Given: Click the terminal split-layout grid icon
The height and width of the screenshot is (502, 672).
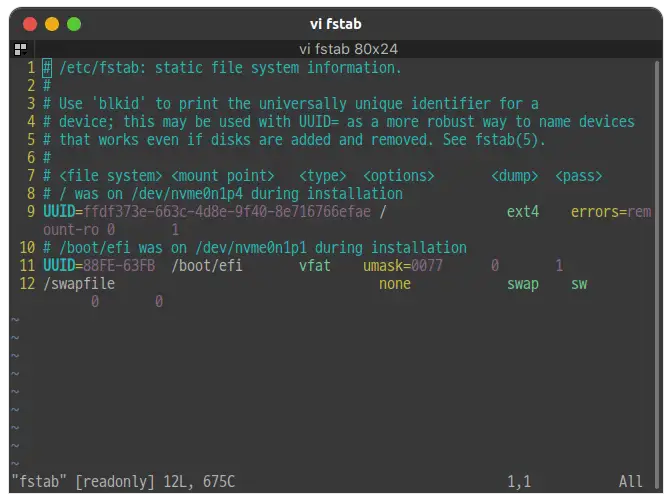Looking at the screenshot, I should point(20,49).
